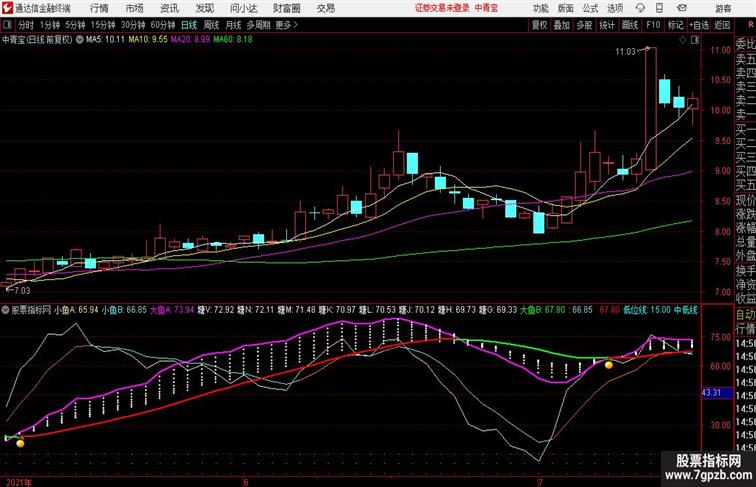
Task: Open the 行情 menu
Action: tap(99, 8)
